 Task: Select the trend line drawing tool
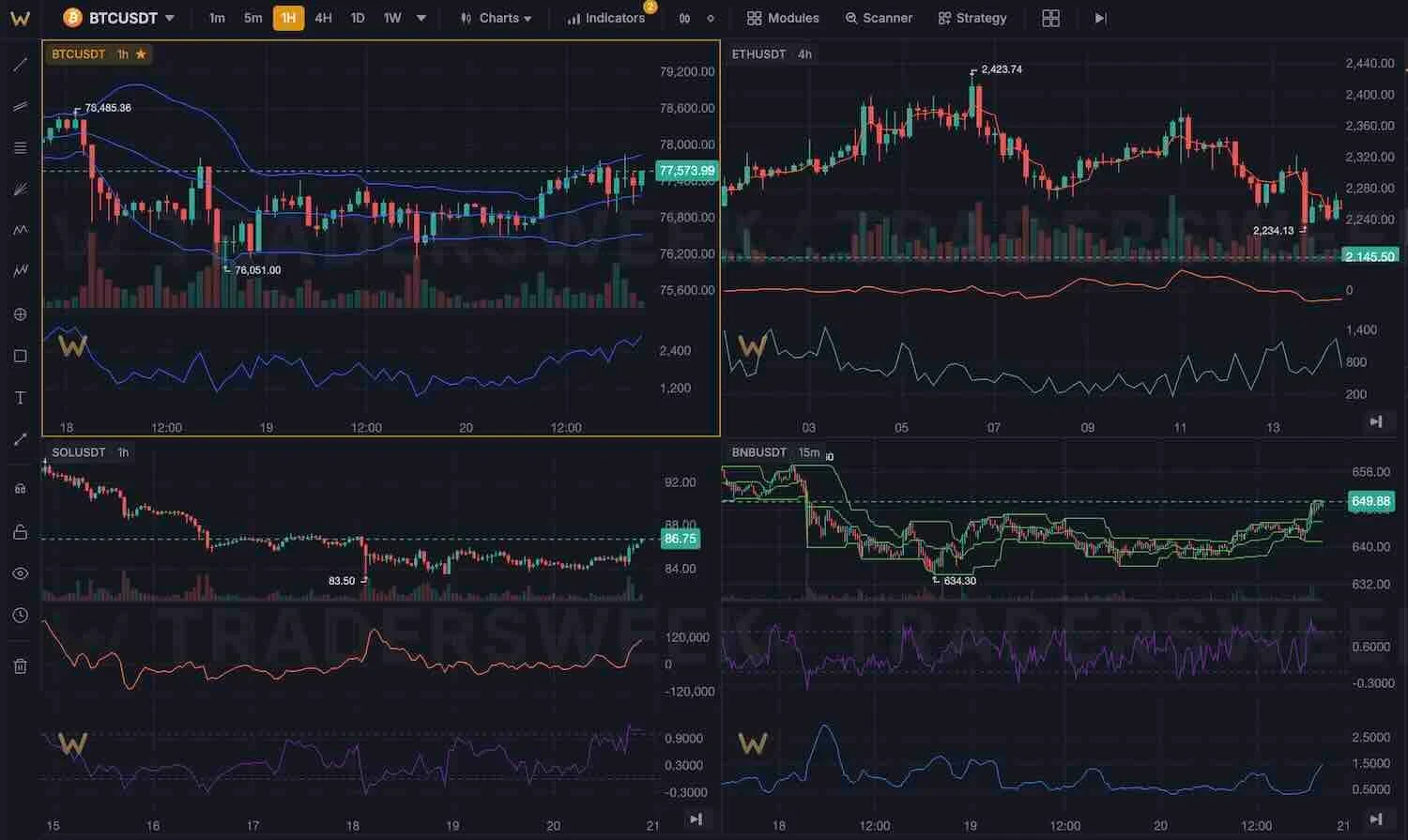[20, 65]
